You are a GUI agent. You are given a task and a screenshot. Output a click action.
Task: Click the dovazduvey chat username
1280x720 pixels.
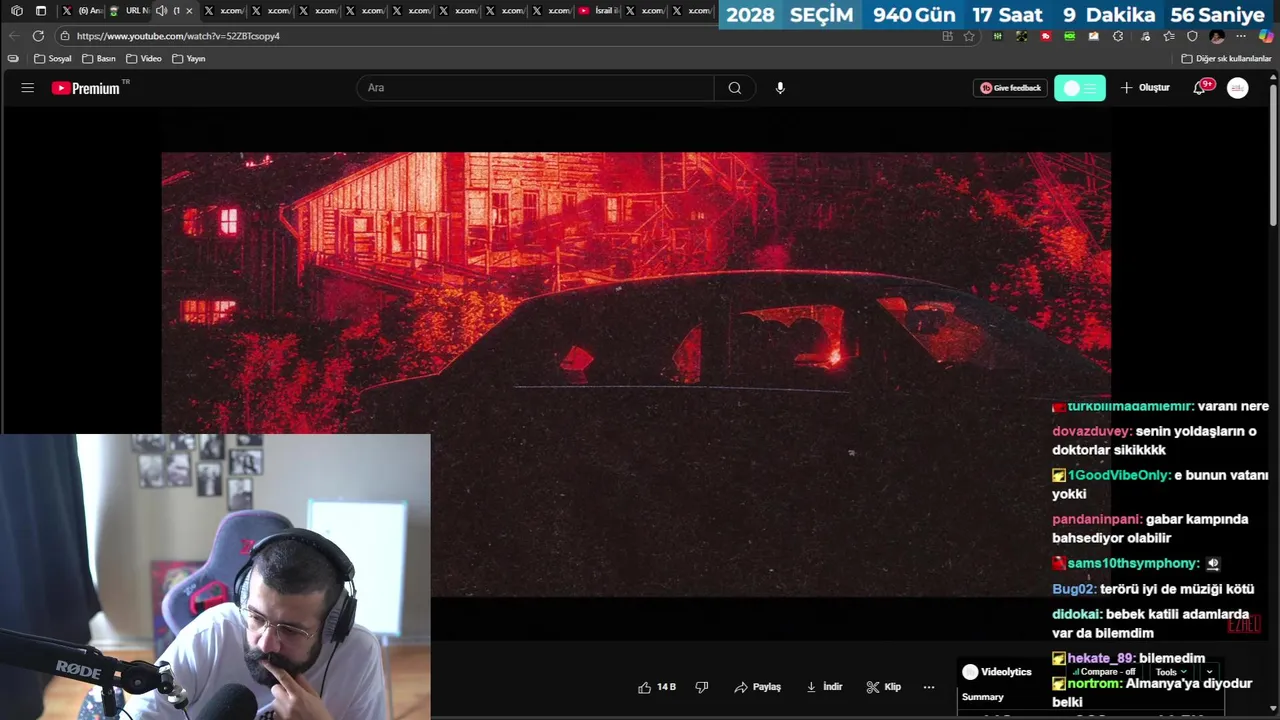(1092, 431)
